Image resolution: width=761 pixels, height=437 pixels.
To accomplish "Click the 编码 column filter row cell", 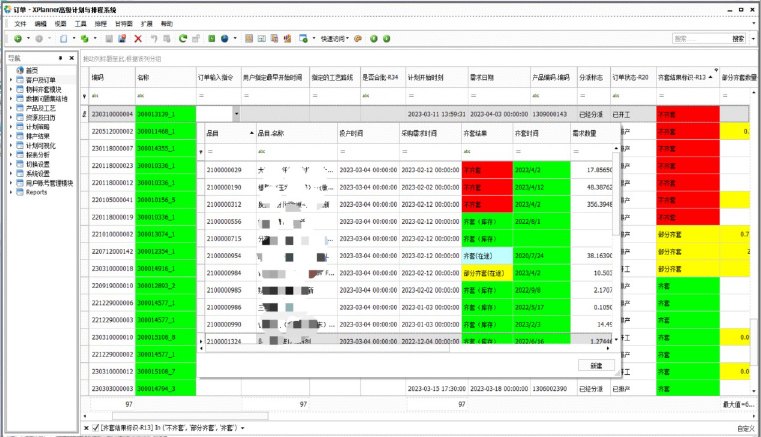I will pyautogui.click(x=112, y=96).
